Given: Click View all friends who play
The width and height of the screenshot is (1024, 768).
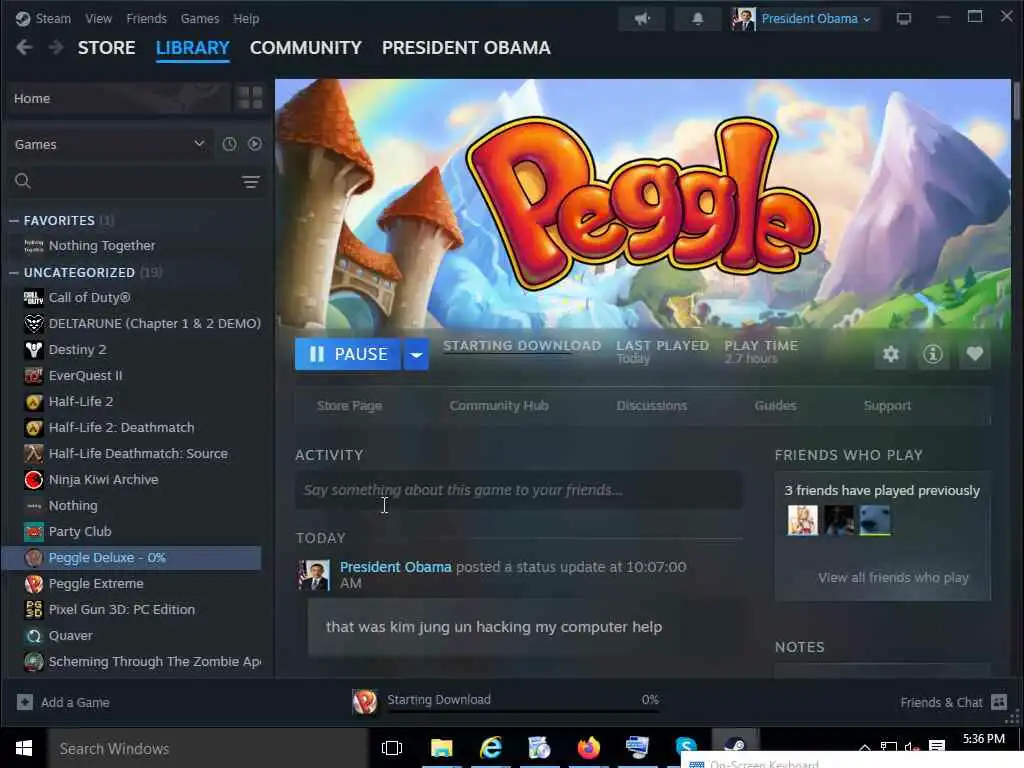Looking at the screenshot, I should 893,577.
